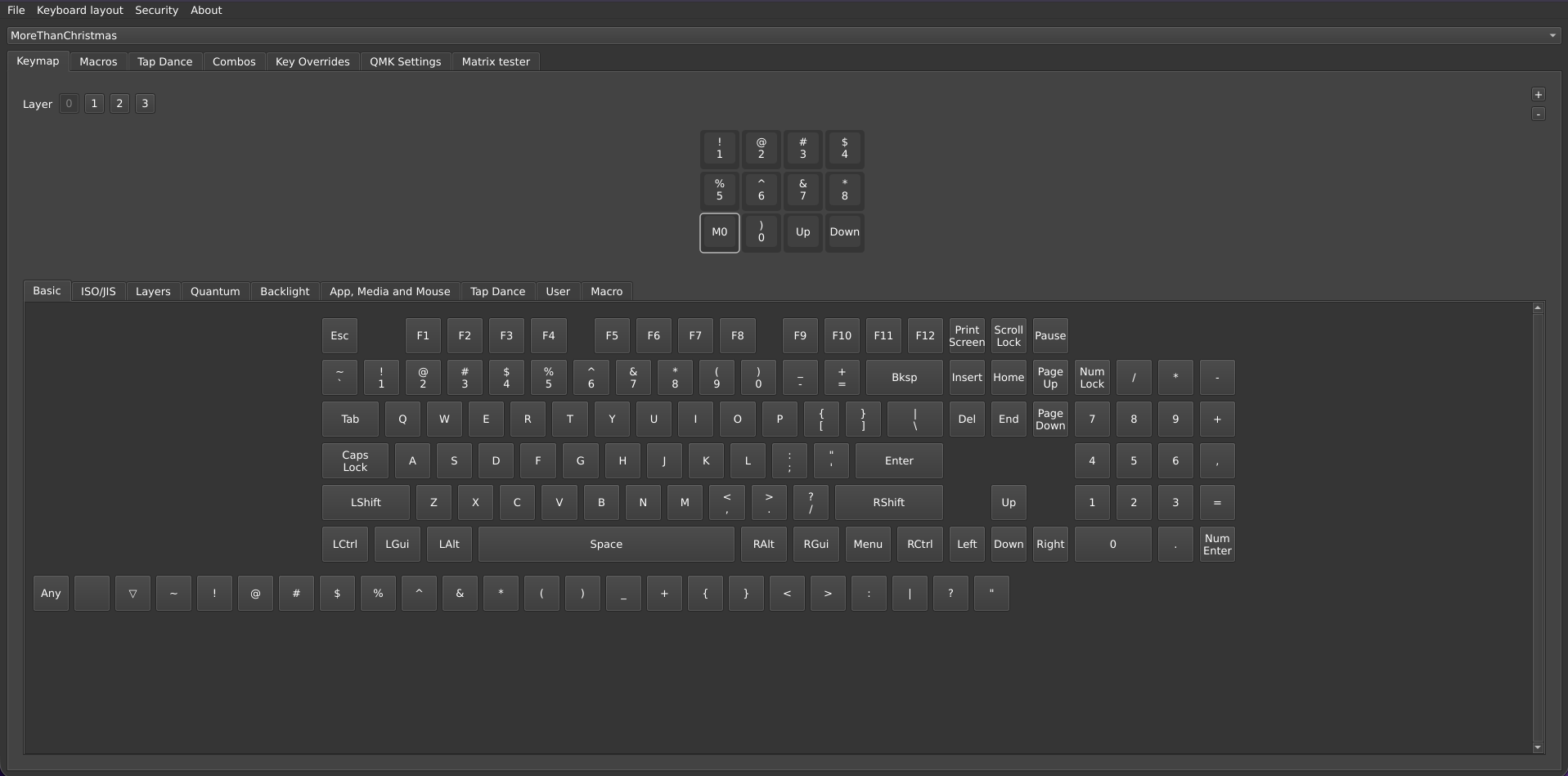Click the transparent triangle keycode button
This screenshot has width=1568, height=776.
[x=133, y=594]
